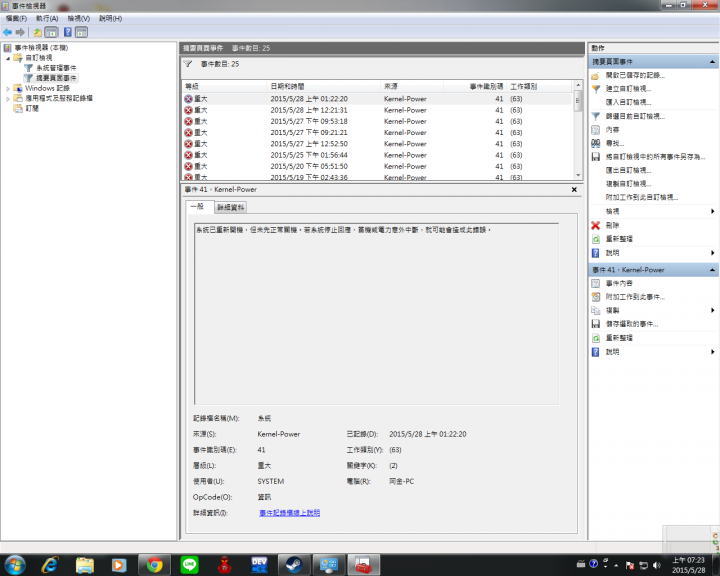
Task: Toggle the console tree pane toolbar icon
Action: 51,32
